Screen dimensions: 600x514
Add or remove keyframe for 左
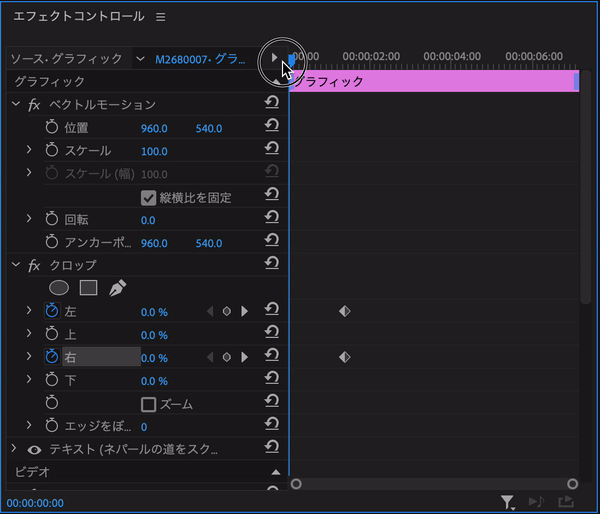[227, 311]
